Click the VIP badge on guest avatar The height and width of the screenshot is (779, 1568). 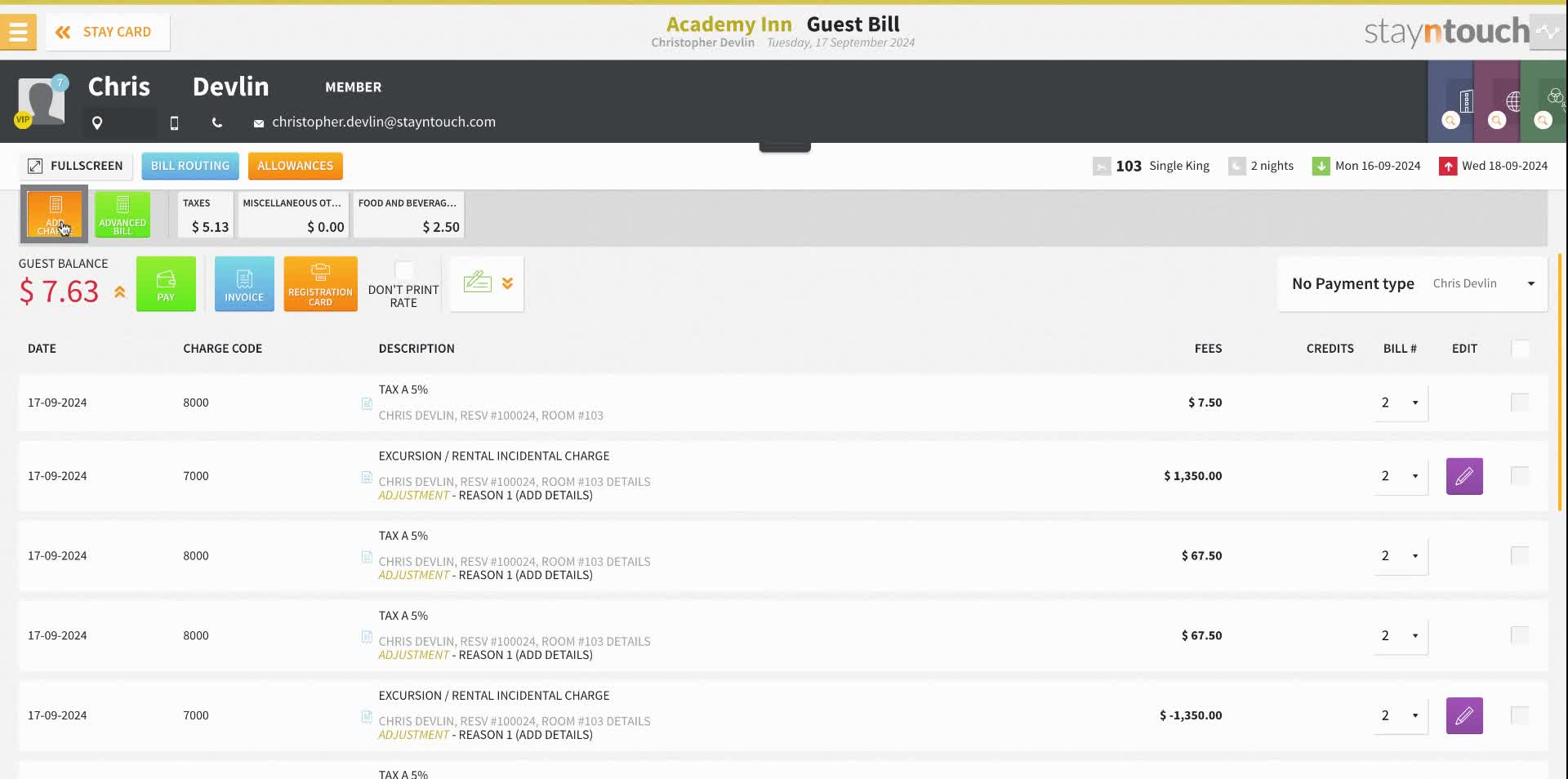tap(23, 120)
